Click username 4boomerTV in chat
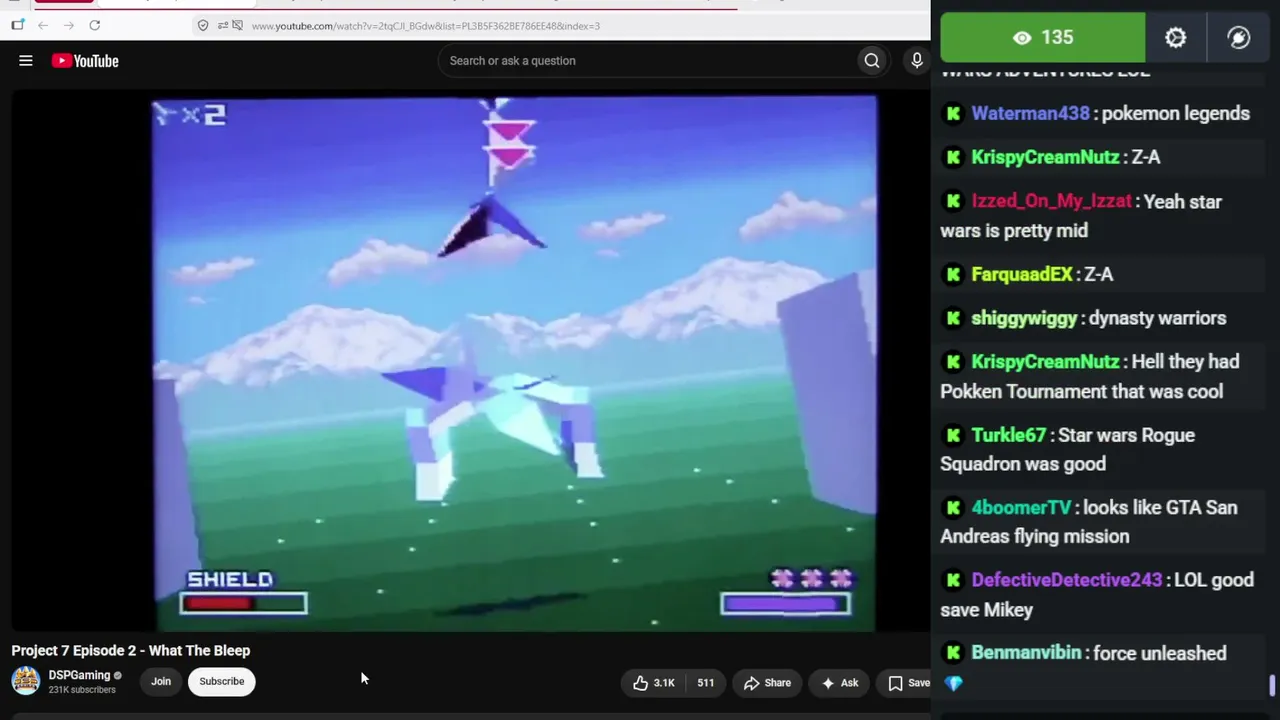The height and width of the screenshot is (720, 1280). (1021, 507)
